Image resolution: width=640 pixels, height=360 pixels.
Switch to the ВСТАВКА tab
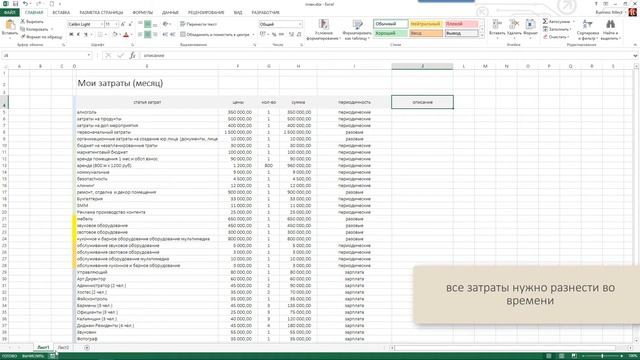coord(61,13)
